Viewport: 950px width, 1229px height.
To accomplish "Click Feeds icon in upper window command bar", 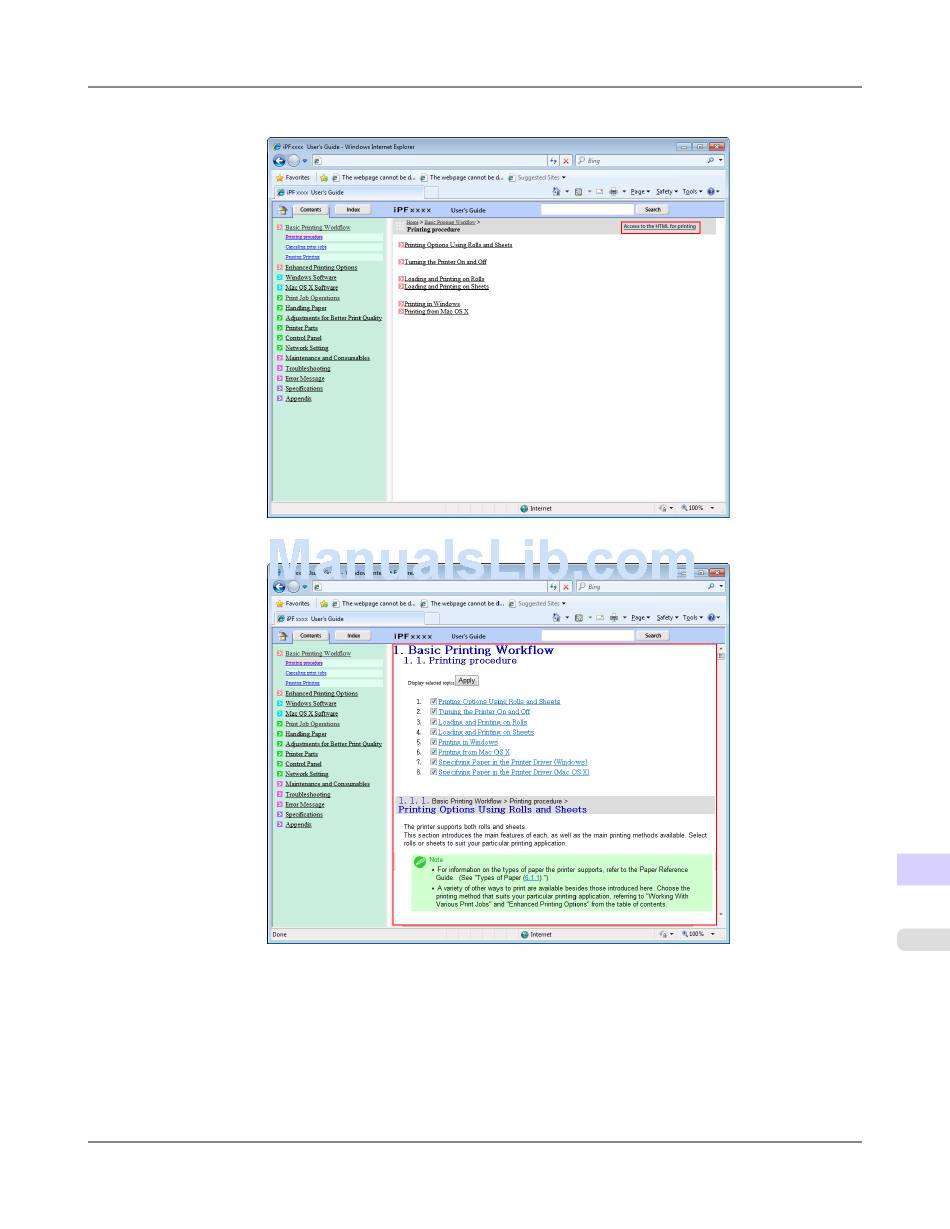I will 579,192.
